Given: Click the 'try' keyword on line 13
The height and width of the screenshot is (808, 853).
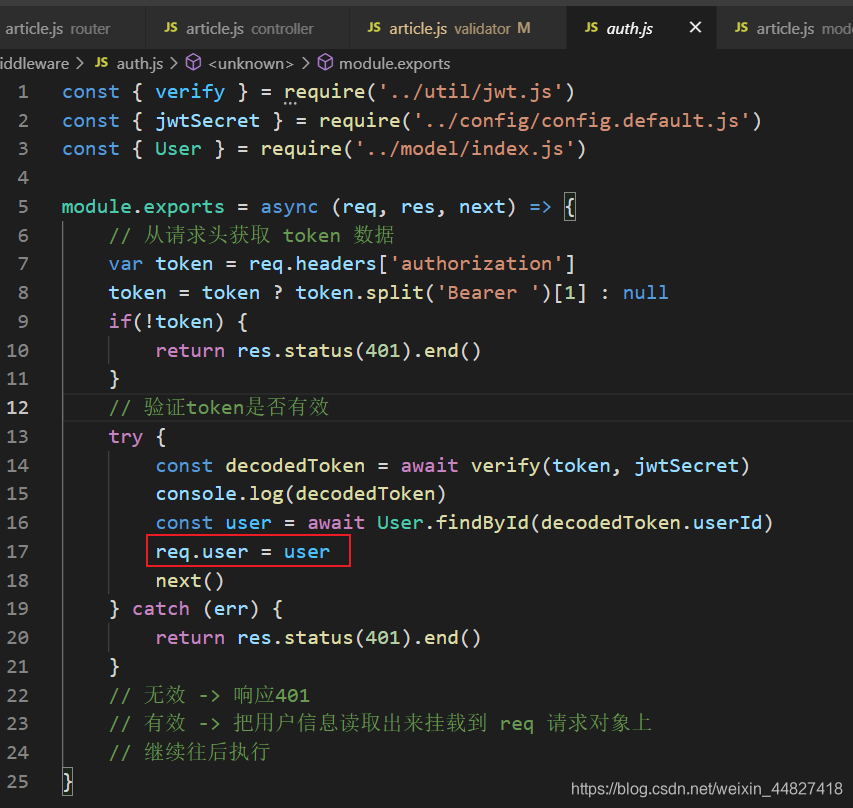Looking at the screenshot, I should click(126, 436).
